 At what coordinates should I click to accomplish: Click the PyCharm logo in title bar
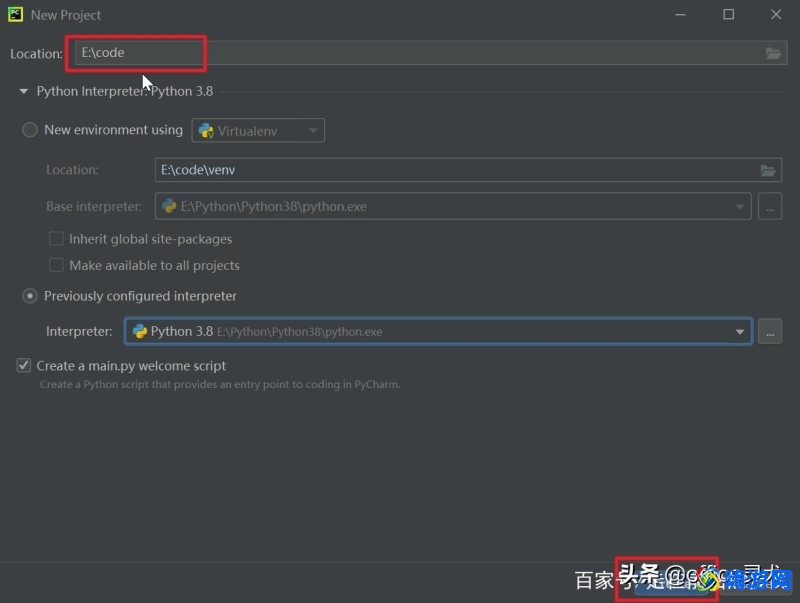[15, 14]
